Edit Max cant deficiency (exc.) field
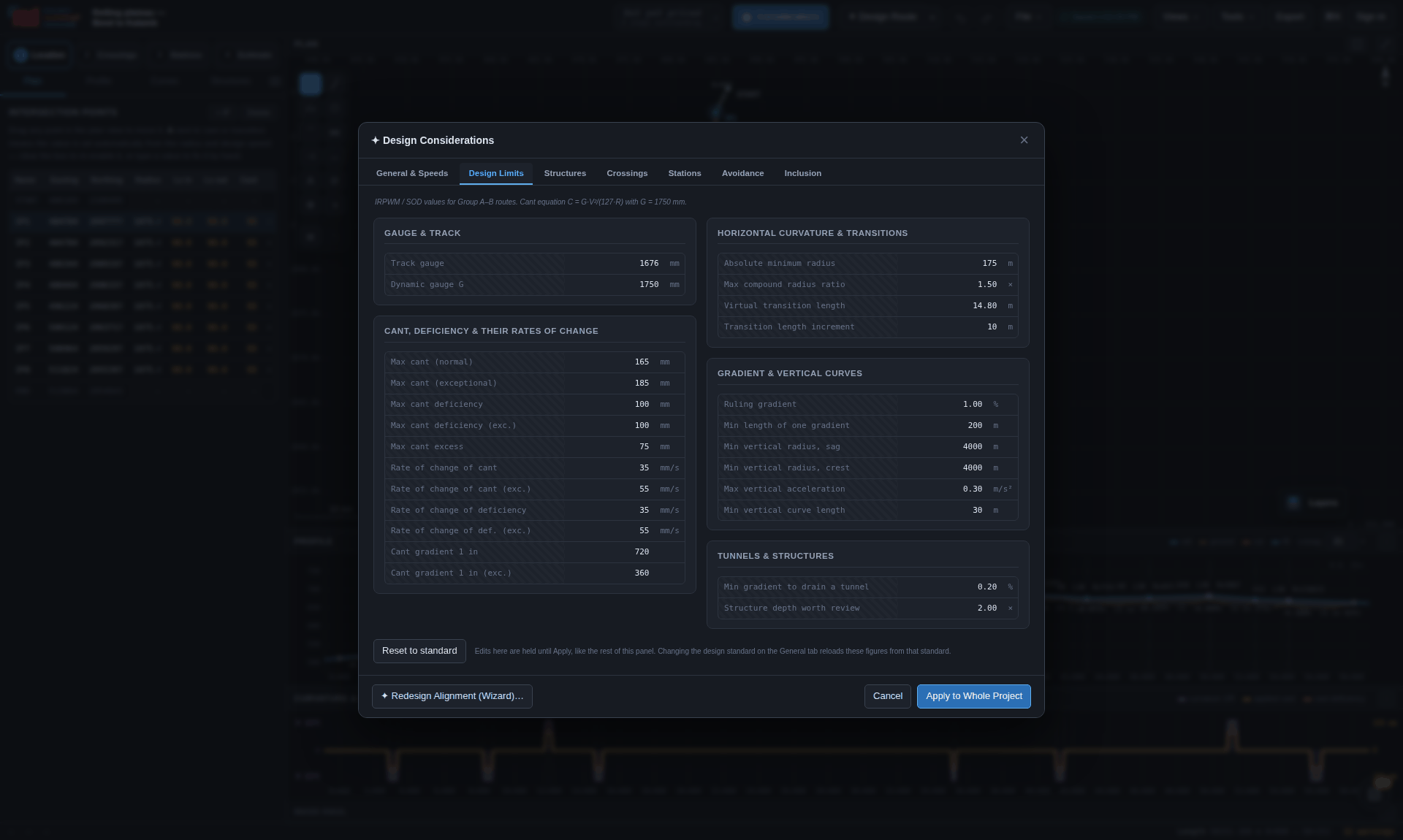1403x840 pixels. click(x=609, y=426)
